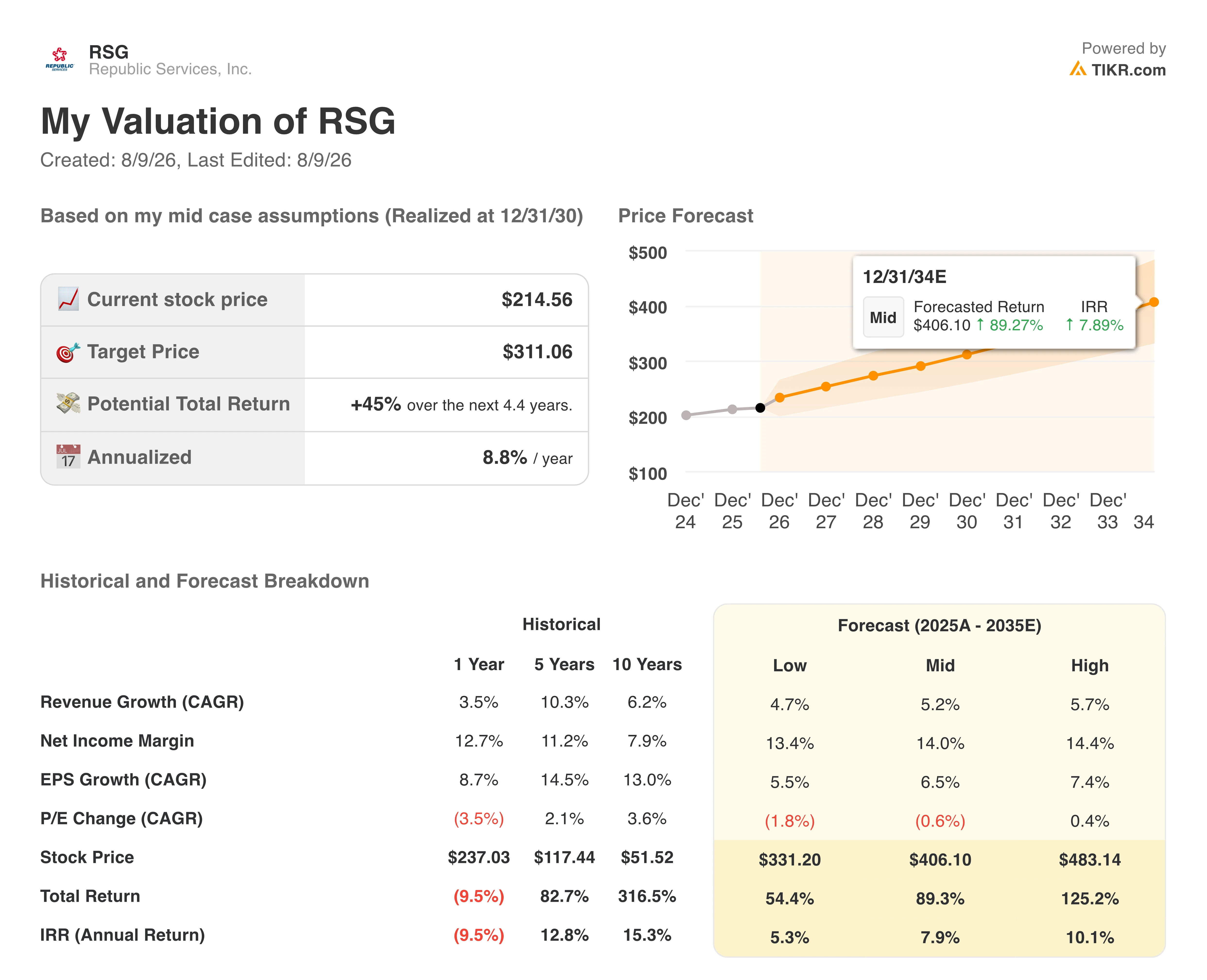Click the 10 Years column header

click(647, 665)
